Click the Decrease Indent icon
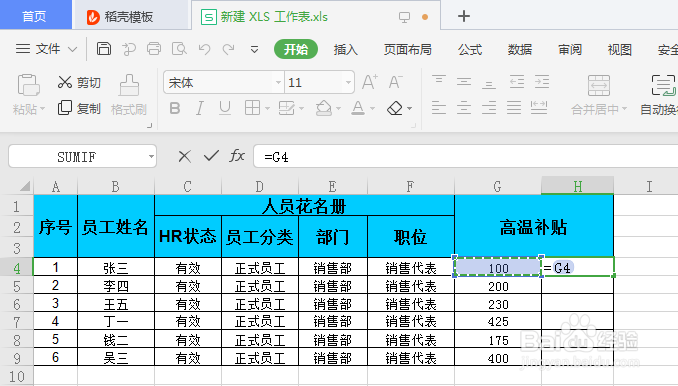The width and height of the screenshot is (678, 386). [x=516, y=82]
